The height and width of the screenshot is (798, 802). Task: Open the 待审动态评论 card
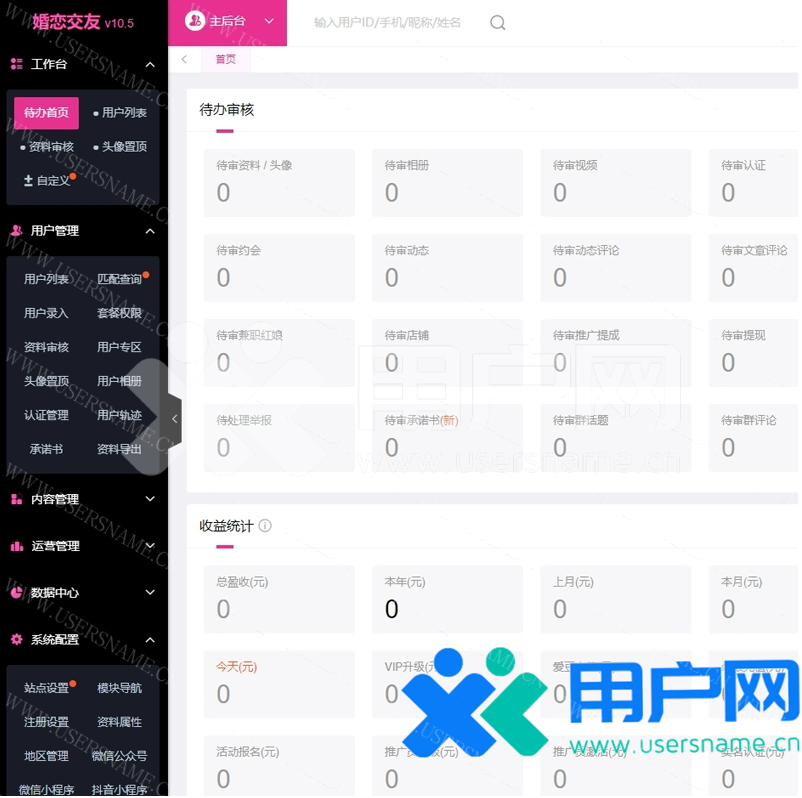pos(616,268)
